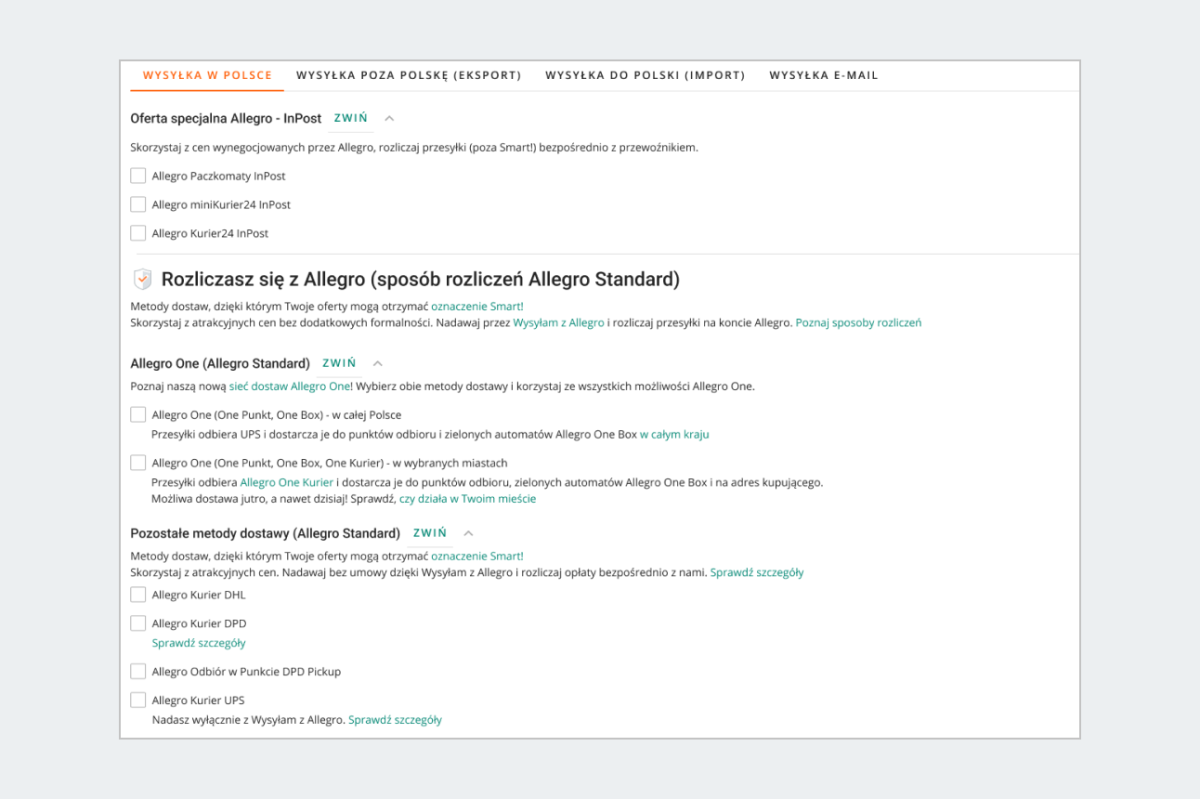Follow the sieć dostaw Allegro One link
The height and width of the screenshot is (799, 1200).
(x=290, y=386)
